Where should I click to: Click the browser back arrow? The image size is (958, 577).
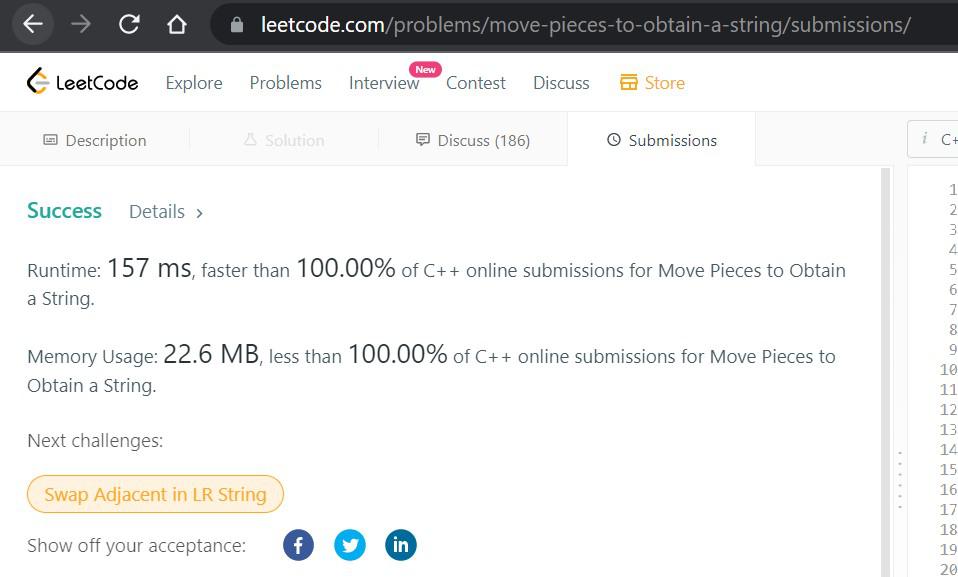point(32,24)
